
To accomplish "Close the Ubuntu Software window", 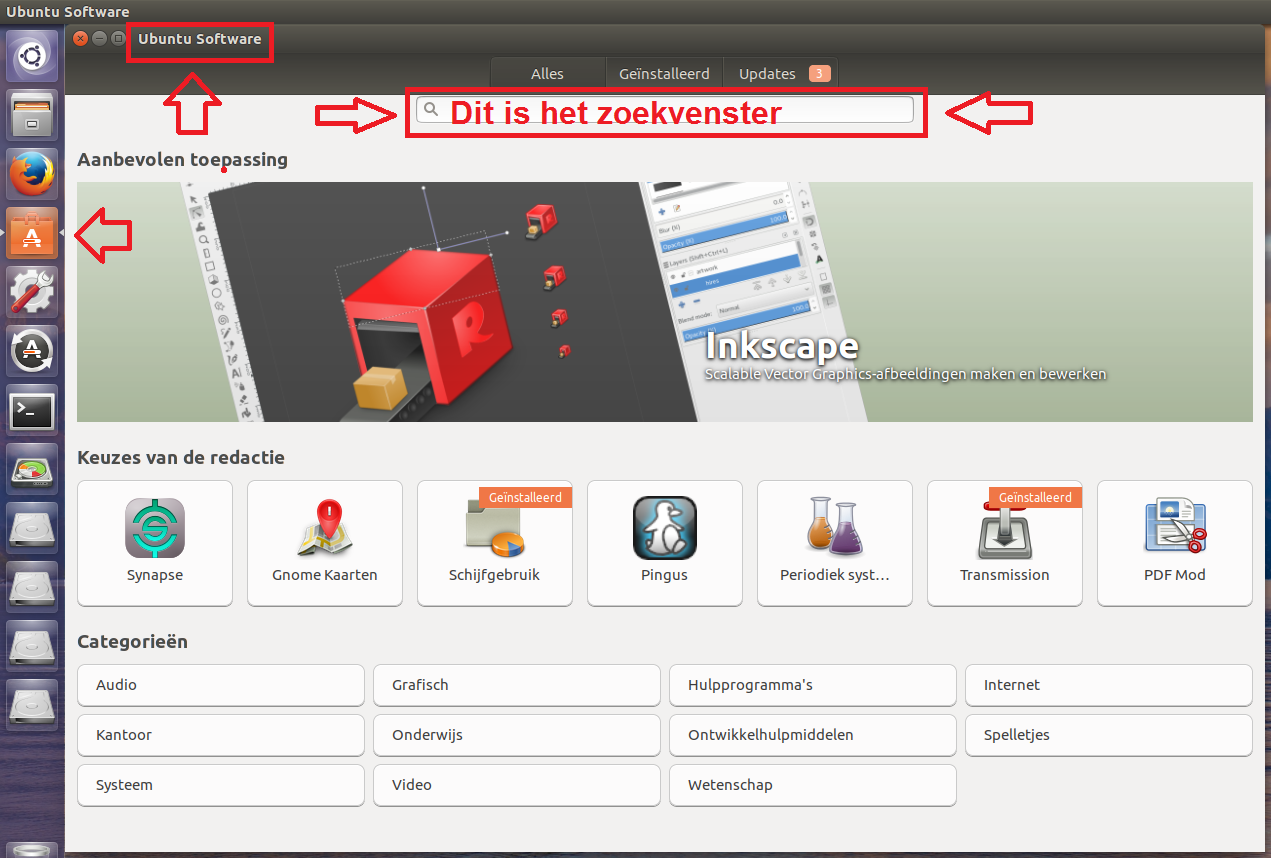I will pos(81,38).
